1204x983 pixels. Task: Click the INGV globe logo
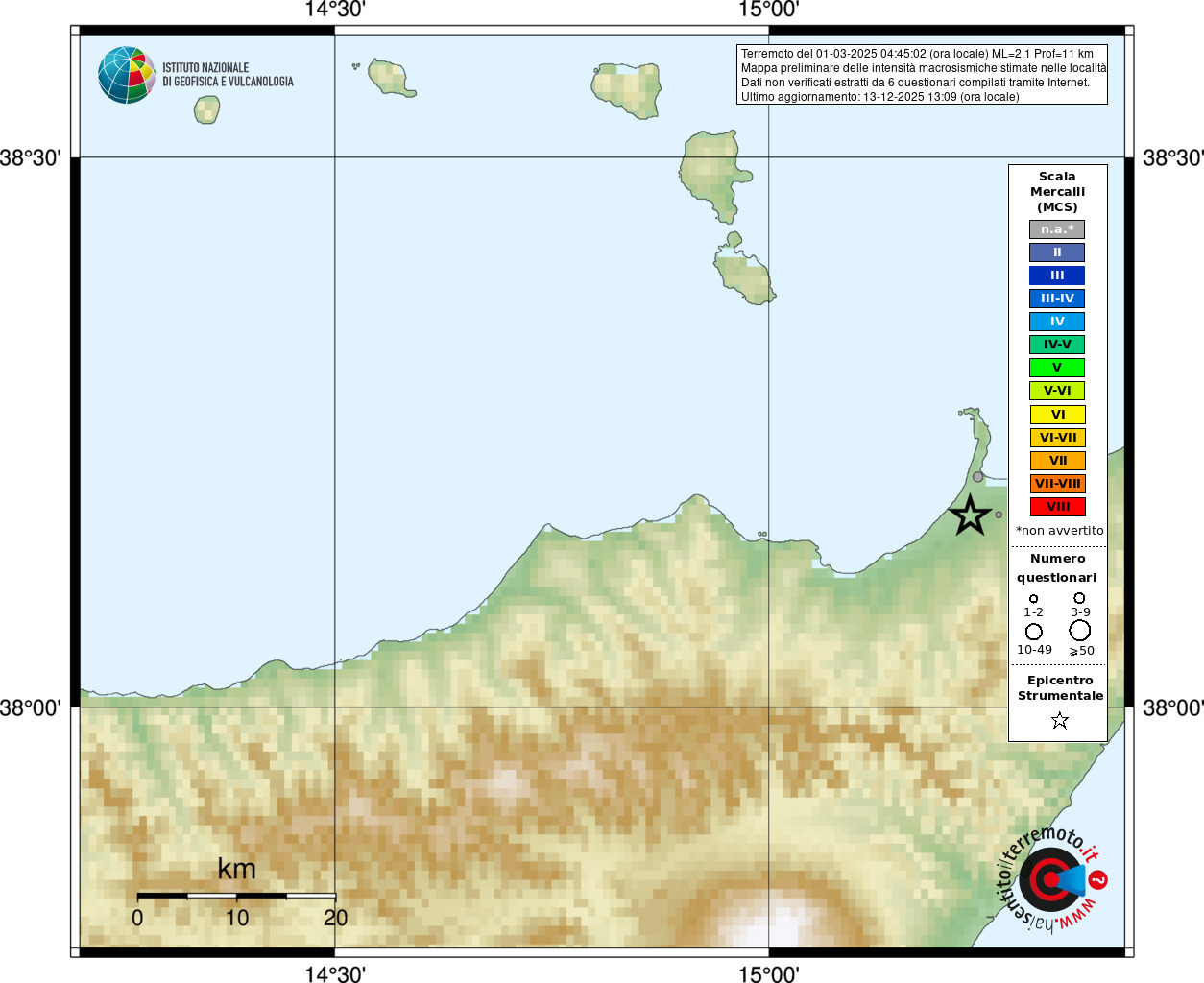127,75
